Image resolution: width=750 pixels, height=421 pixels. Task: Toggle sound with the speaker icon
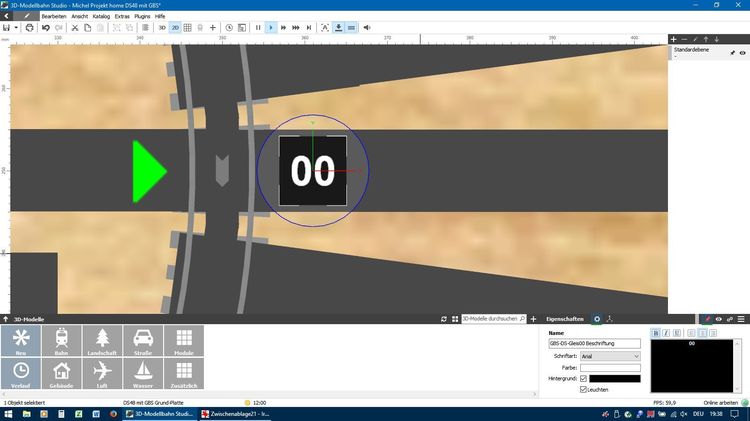pos(367,28)
